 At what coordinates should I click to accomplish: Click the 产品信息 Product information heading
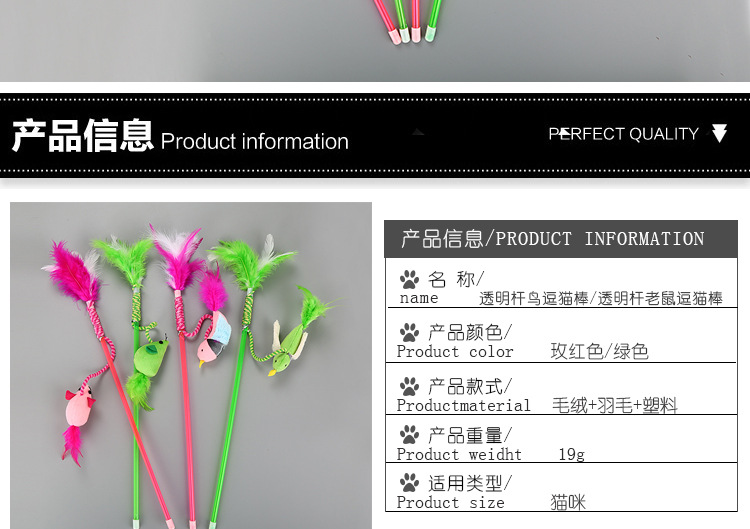(x=180, y=136)
